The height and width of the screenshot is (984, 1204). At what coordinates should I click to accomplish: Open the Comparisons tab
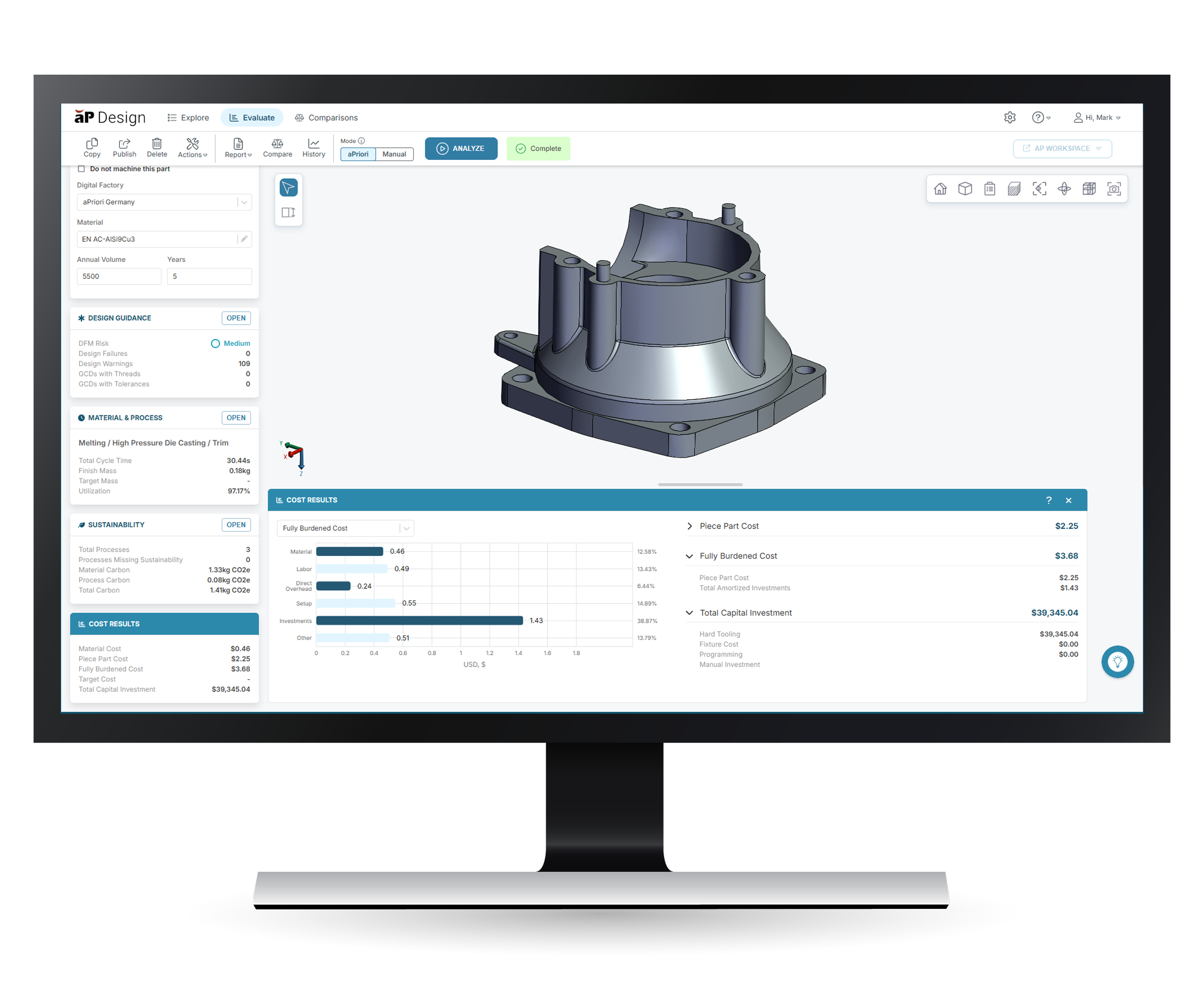326,118
